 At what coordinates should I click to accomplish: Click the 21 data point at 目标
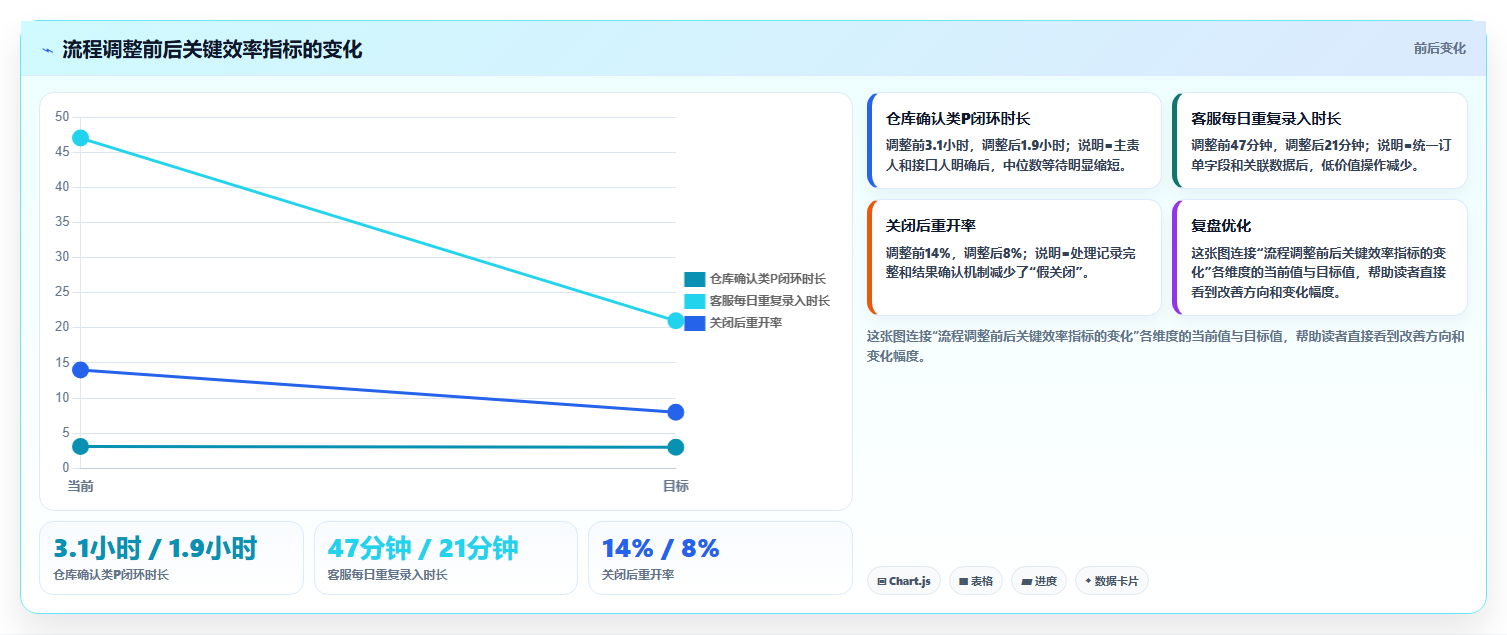[675, 321]
